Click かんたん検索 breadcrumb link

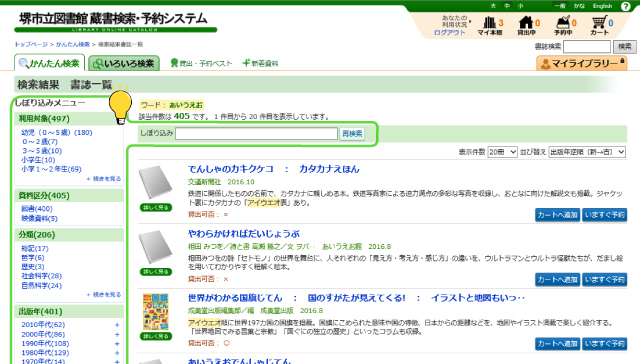point(72,44)
